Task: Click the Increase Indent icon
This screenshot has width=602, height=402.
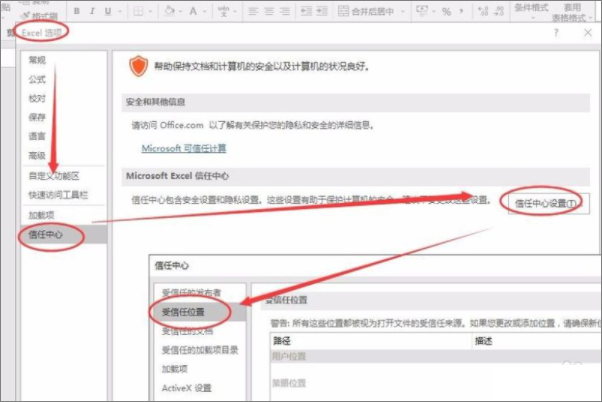Action: [322, 11]
